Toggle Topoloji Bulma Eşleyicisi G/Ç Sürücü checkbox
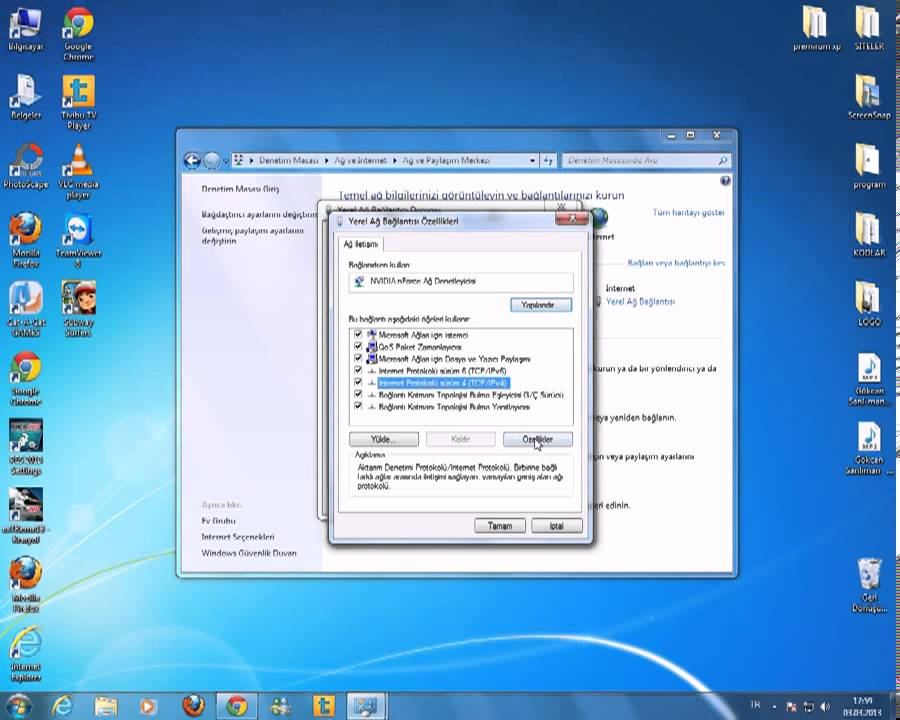The height and width of the screenshot is (720, 900). pos(358,394)
